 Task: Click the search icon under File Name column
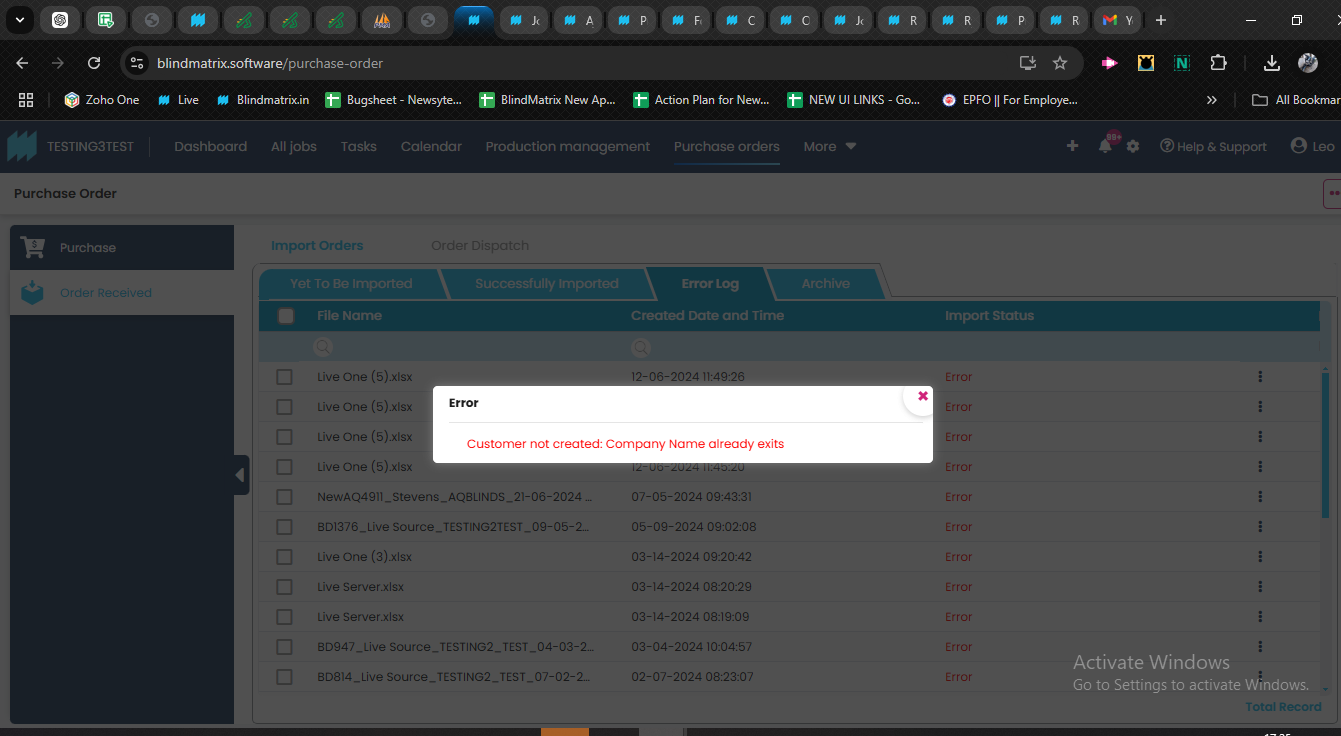point(323,347)
